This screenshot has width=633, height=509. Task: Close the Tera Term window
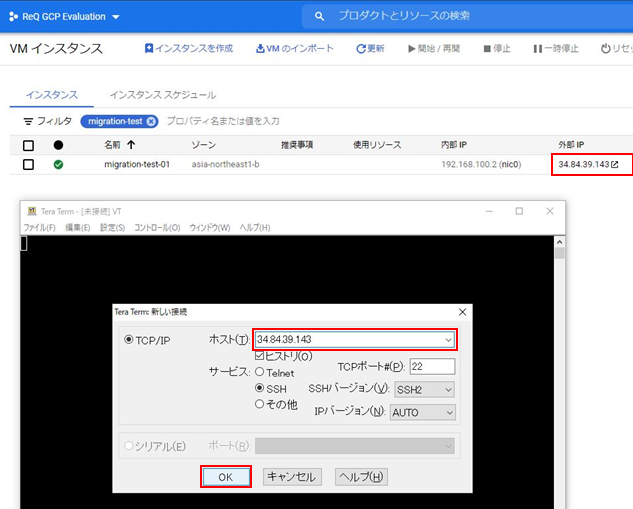549,211
